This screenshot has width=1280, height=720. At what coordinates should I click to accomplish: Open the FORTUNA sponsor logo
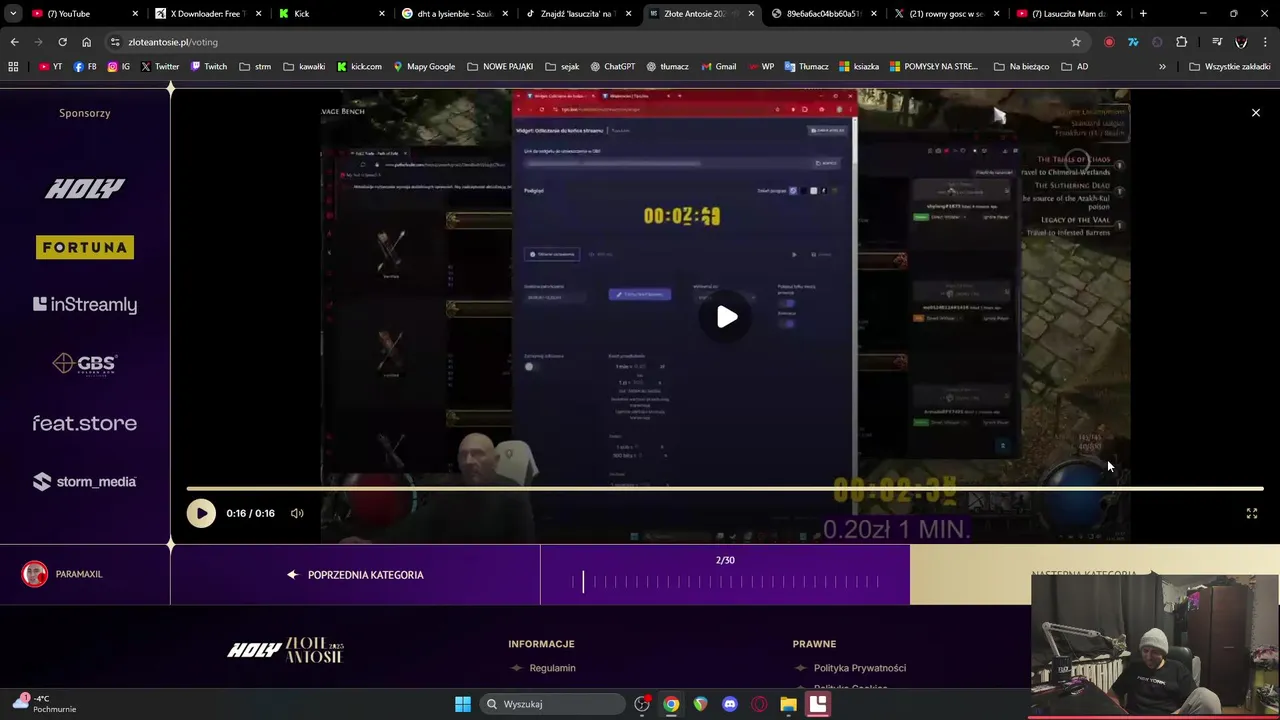(85, 247)
